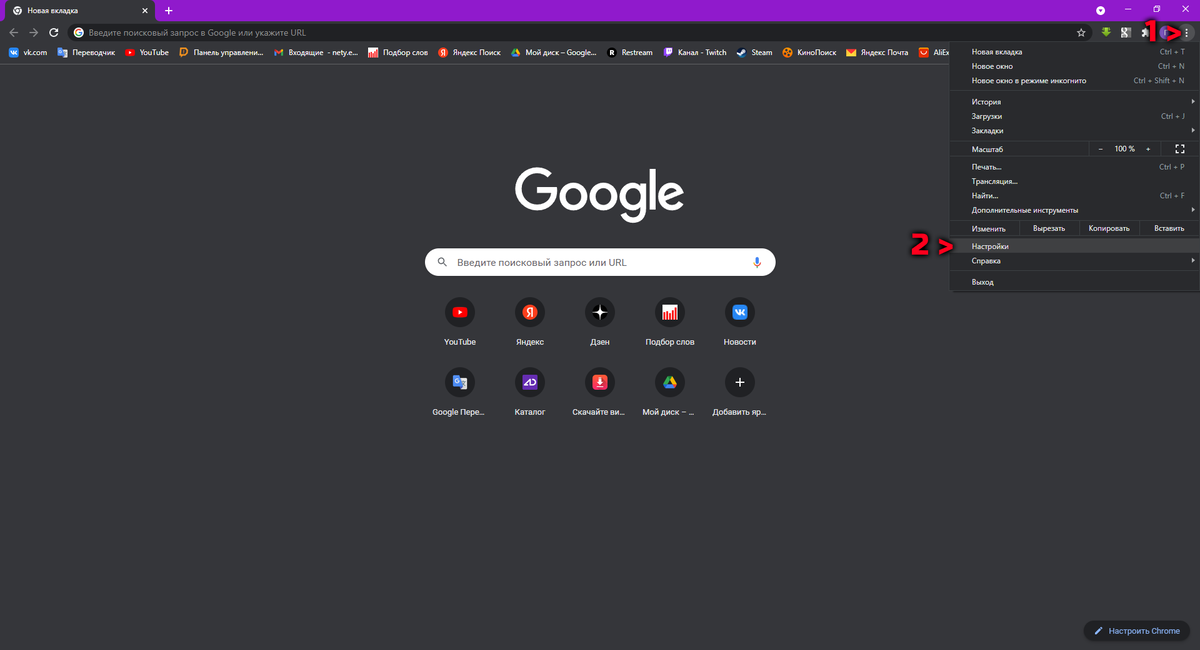1200x650 pixels.
Task: Toggle full screen mode in the menu
Action: pos(1180,149)
